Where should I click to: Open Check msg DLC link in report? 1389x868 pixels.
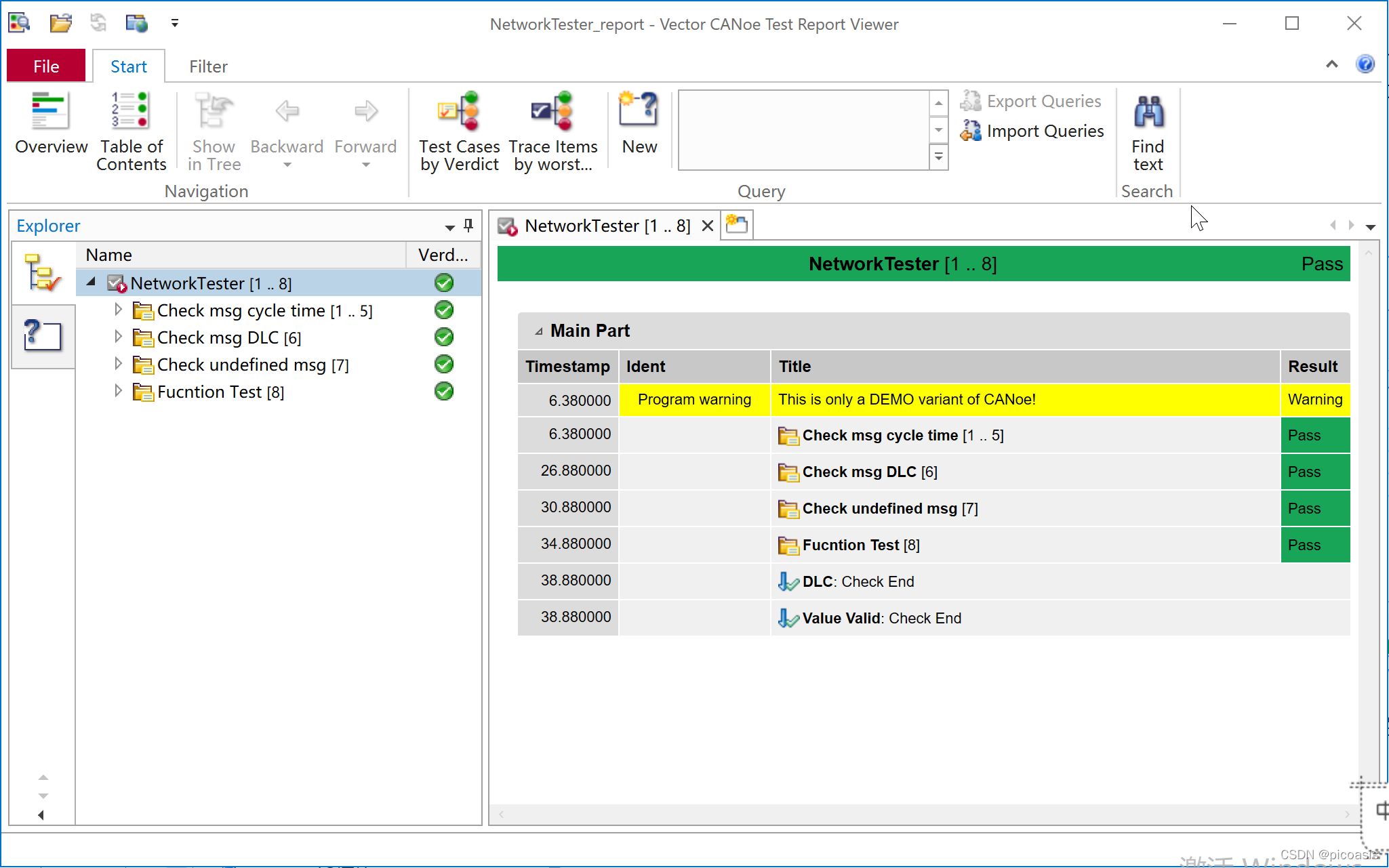[x=859, y=472]
